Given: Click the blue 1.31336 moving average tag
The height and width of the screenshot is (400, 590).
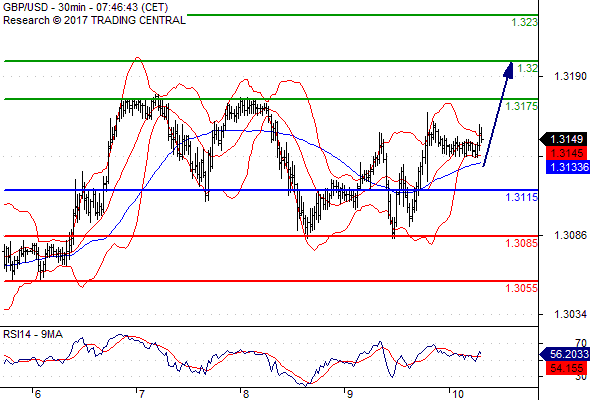Looking at the screenshot, I should [568, 167].
